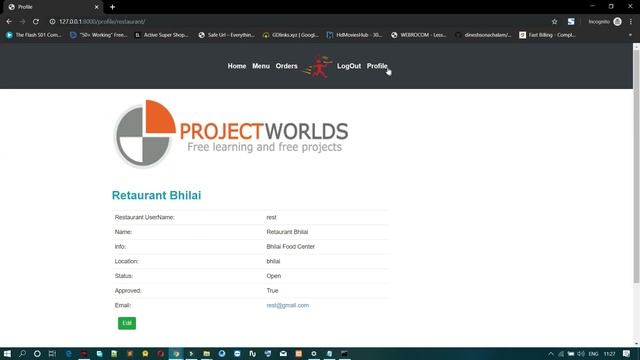Open the Fast Billing bookmark
Screen dimensions: 640x360
[547, 35]
